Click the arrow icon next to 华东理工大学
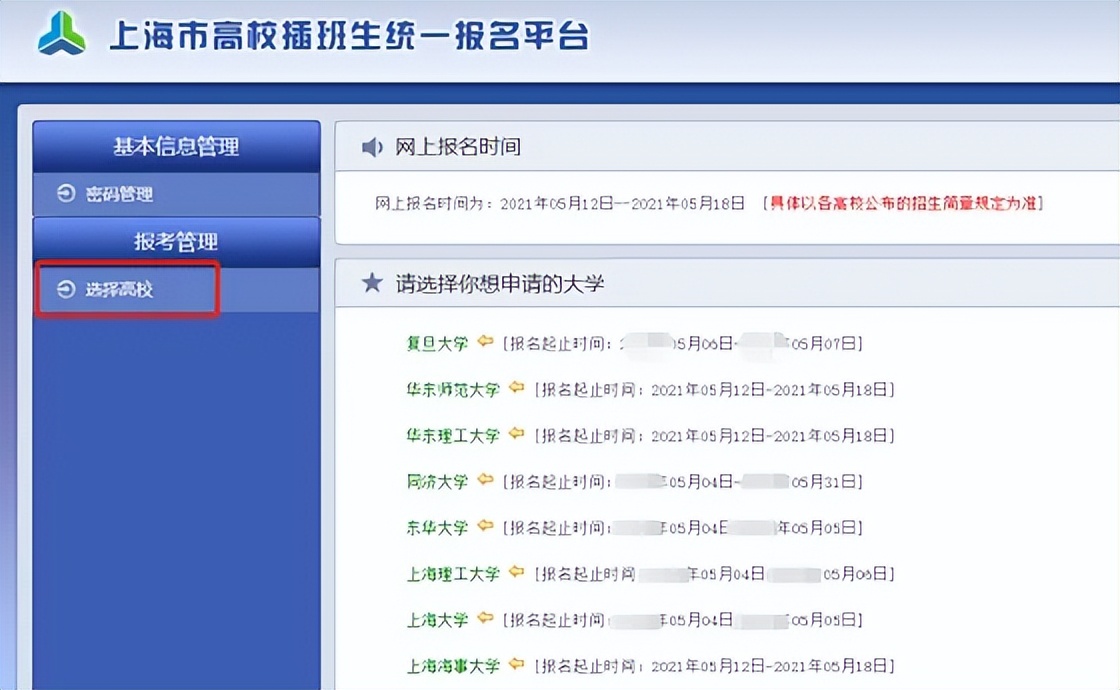This screenshot has width=1120, height=690. pos(517,434)
